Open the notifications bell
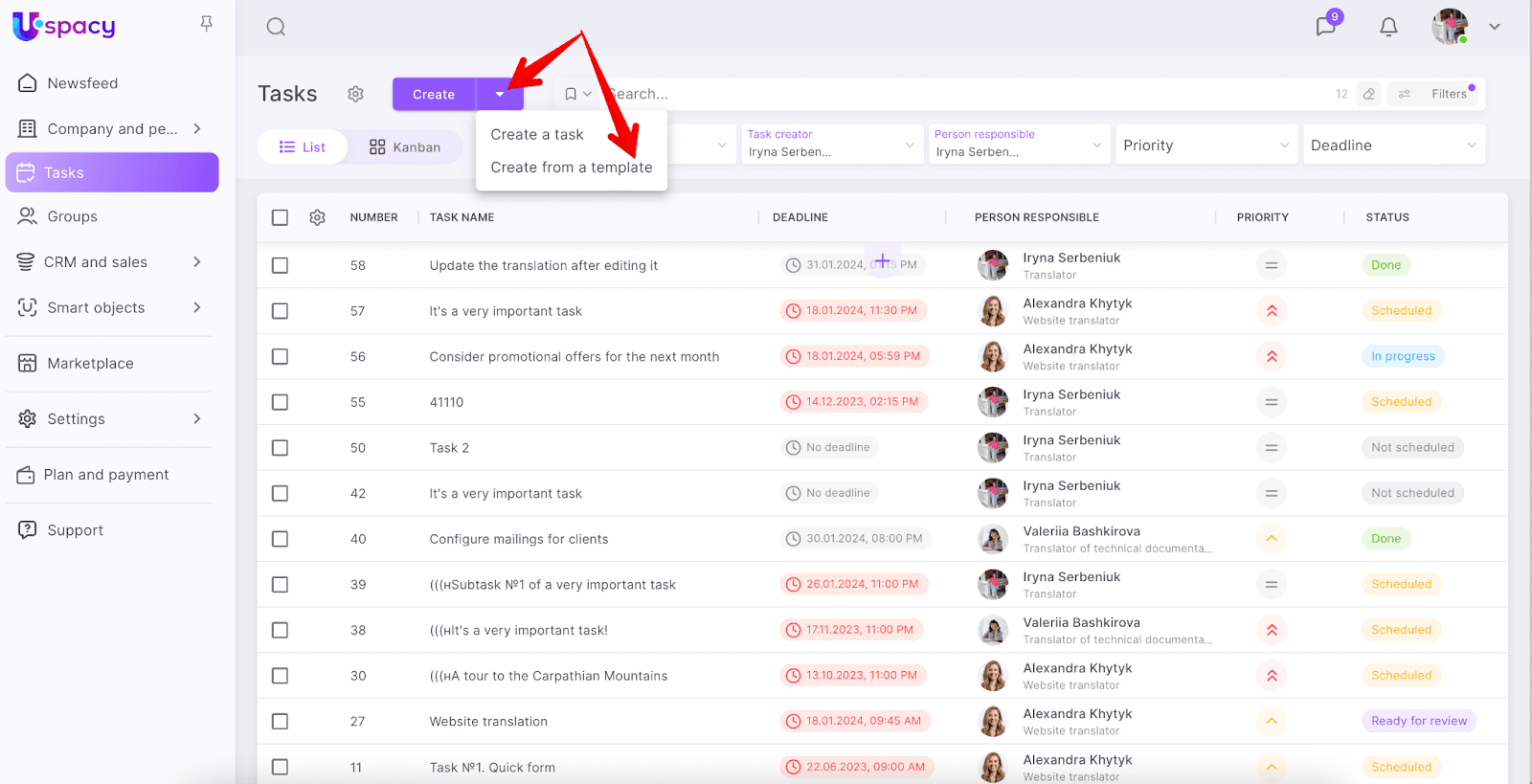The image size is (1532, 784). [1388, 27]
